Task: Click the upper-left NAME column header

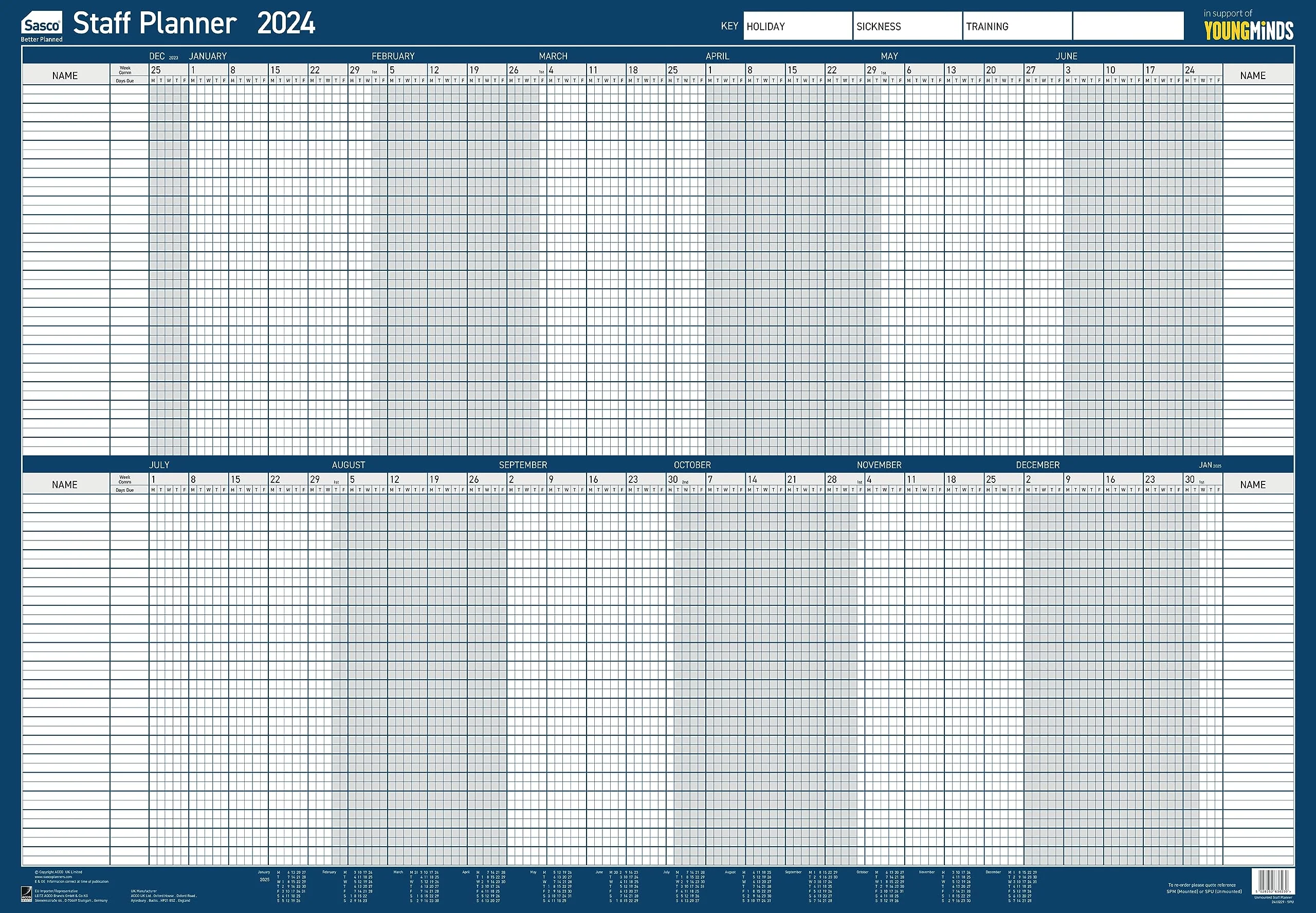Action: click(x=65, y=76)
